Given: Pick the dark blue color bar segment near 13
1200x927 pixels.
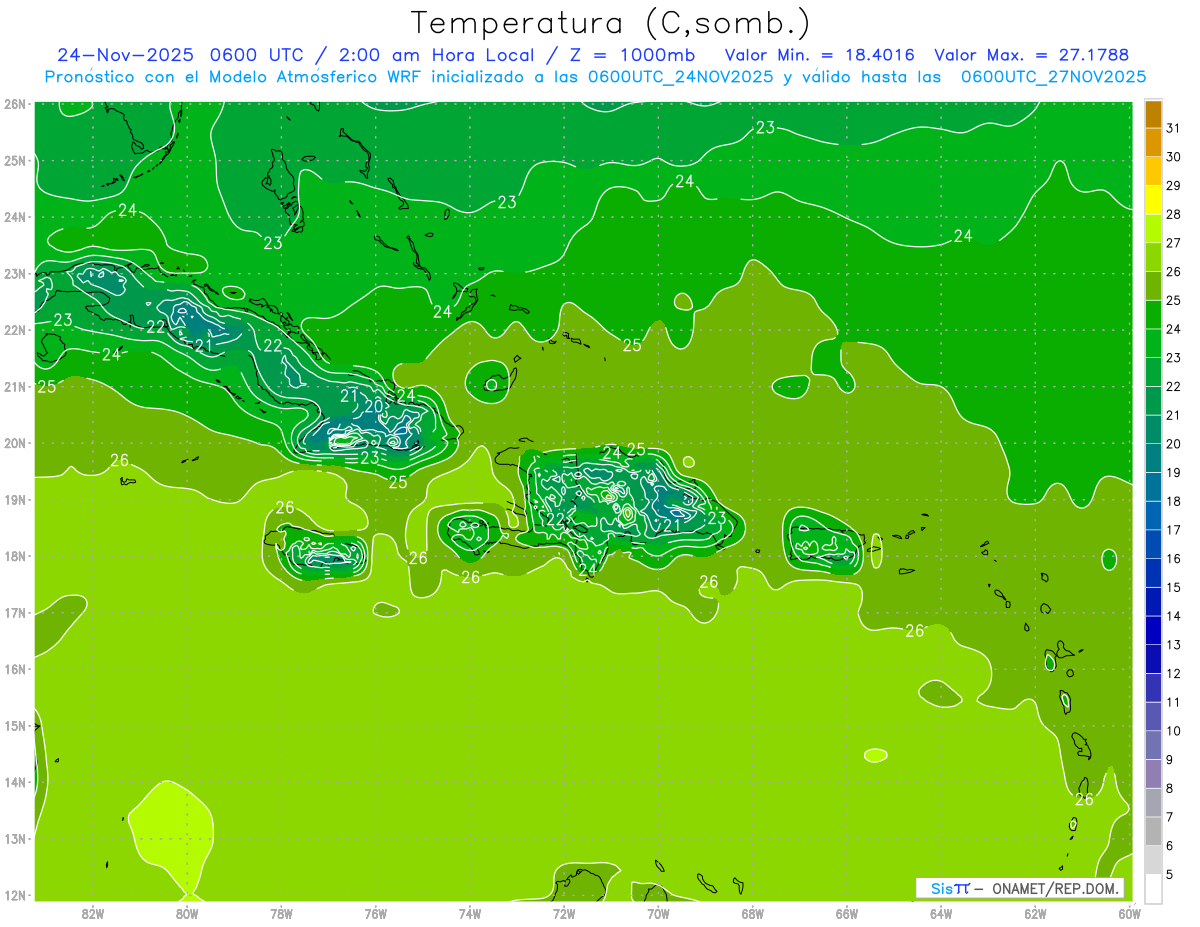Looking at the screenshot, I should 1153,631.
